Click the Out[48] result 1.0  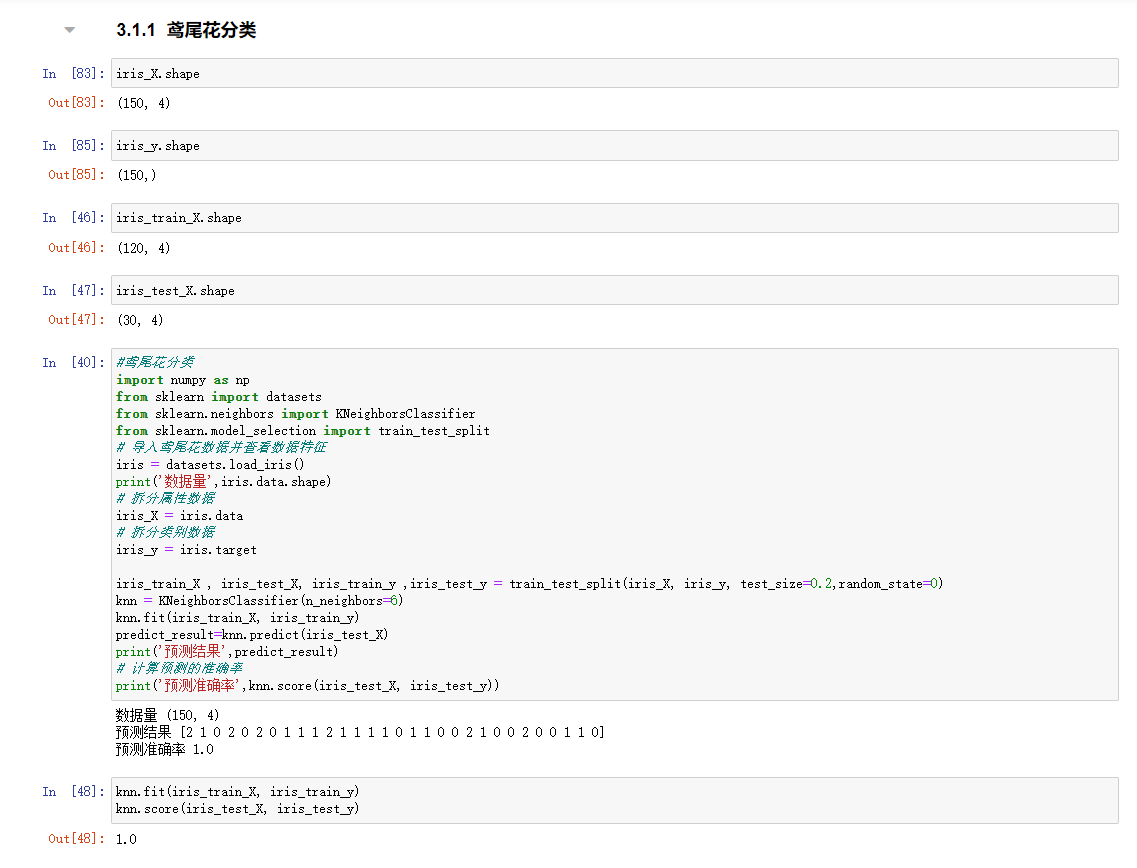tap(126, 839)
